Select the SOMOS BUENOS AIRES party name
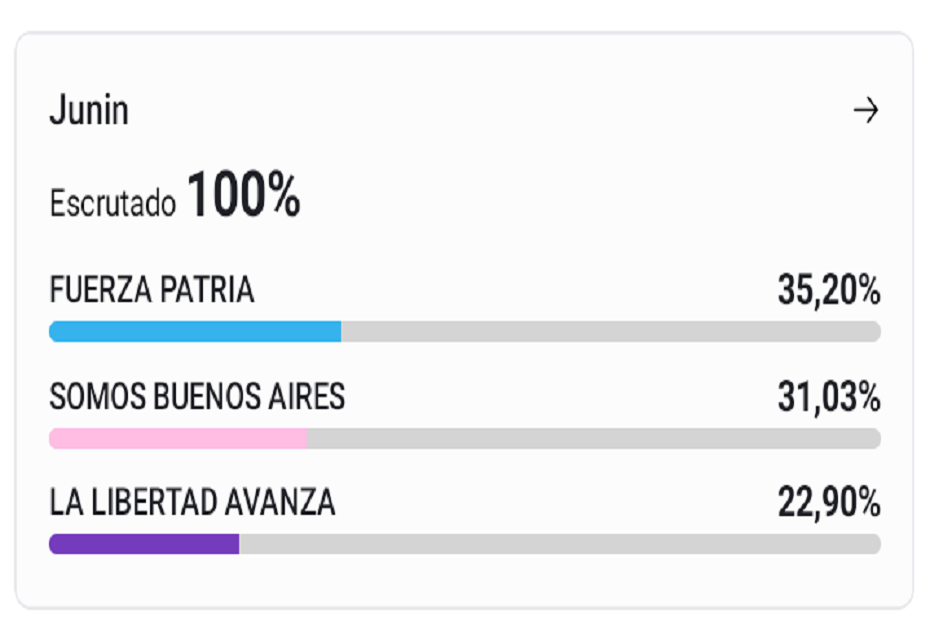Image resolution: width=930 pixels, height=620 pixels. point(197,396)
